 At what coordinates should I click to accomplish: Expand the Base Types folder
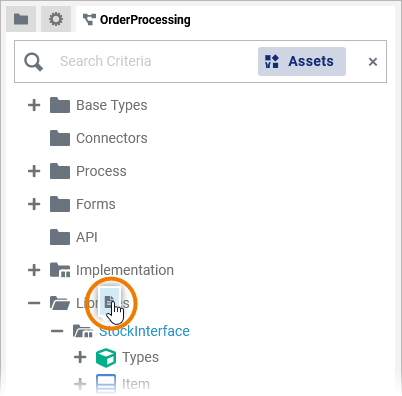[x=34, y=105]
